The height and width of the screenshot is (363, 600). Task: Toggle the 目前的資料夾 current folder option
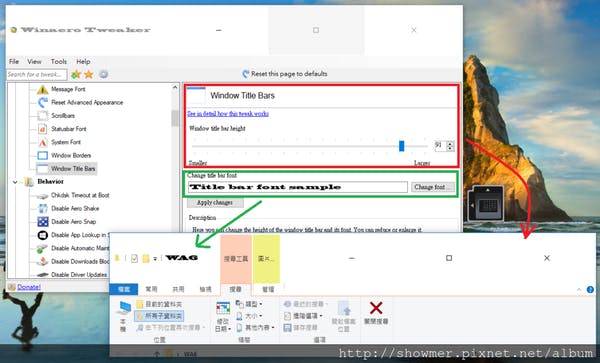[159, 304]
